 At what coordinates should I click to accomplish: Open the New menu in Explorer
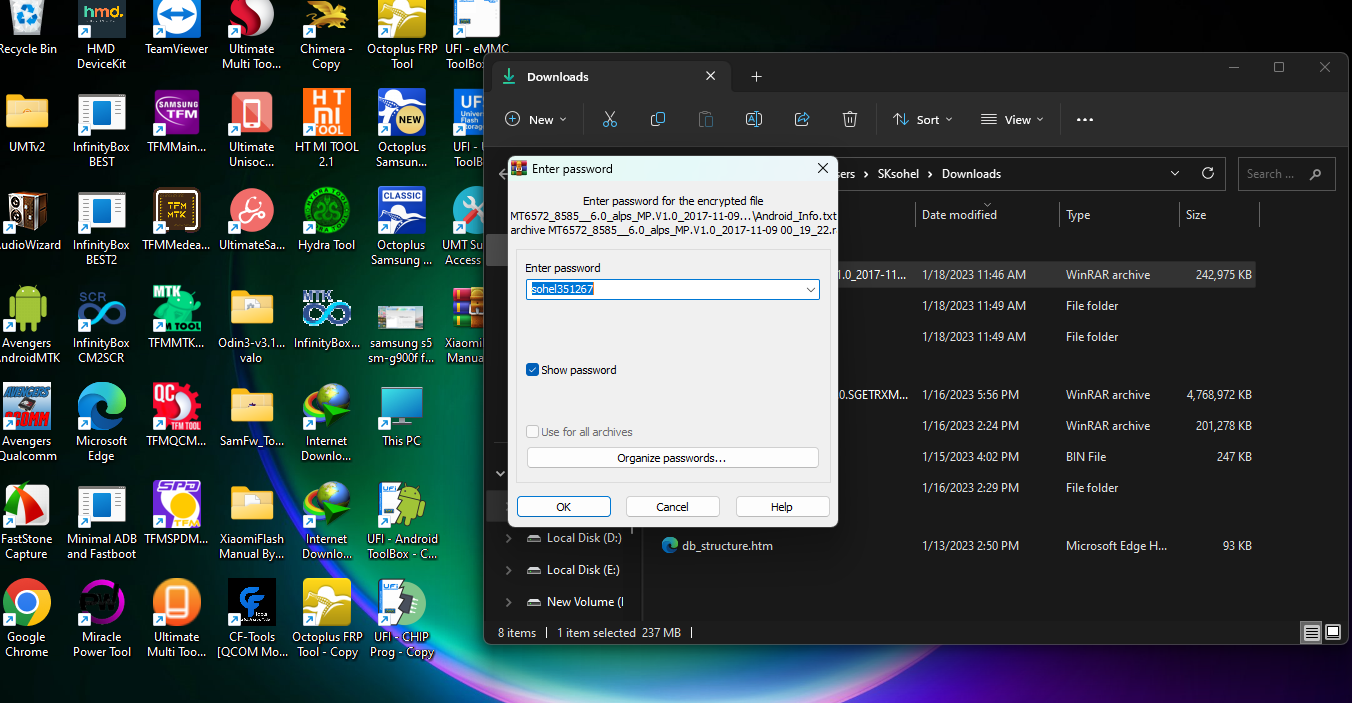pyautogui.click(x=536, y=119)
